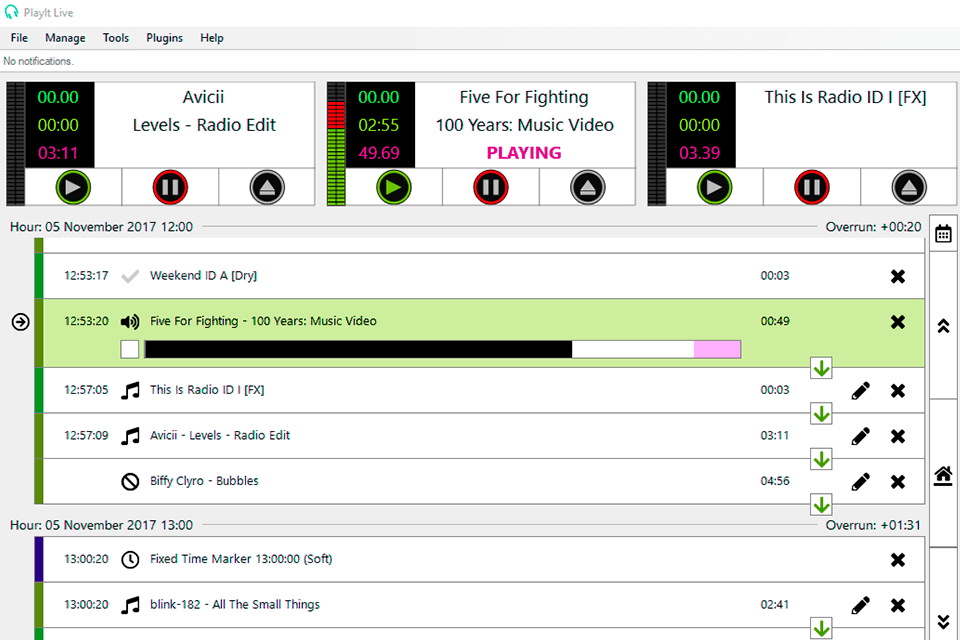This screenshot has height=640, width=960.
Task: Pause the Avicii Levels player deck
Action: (170, 187)
